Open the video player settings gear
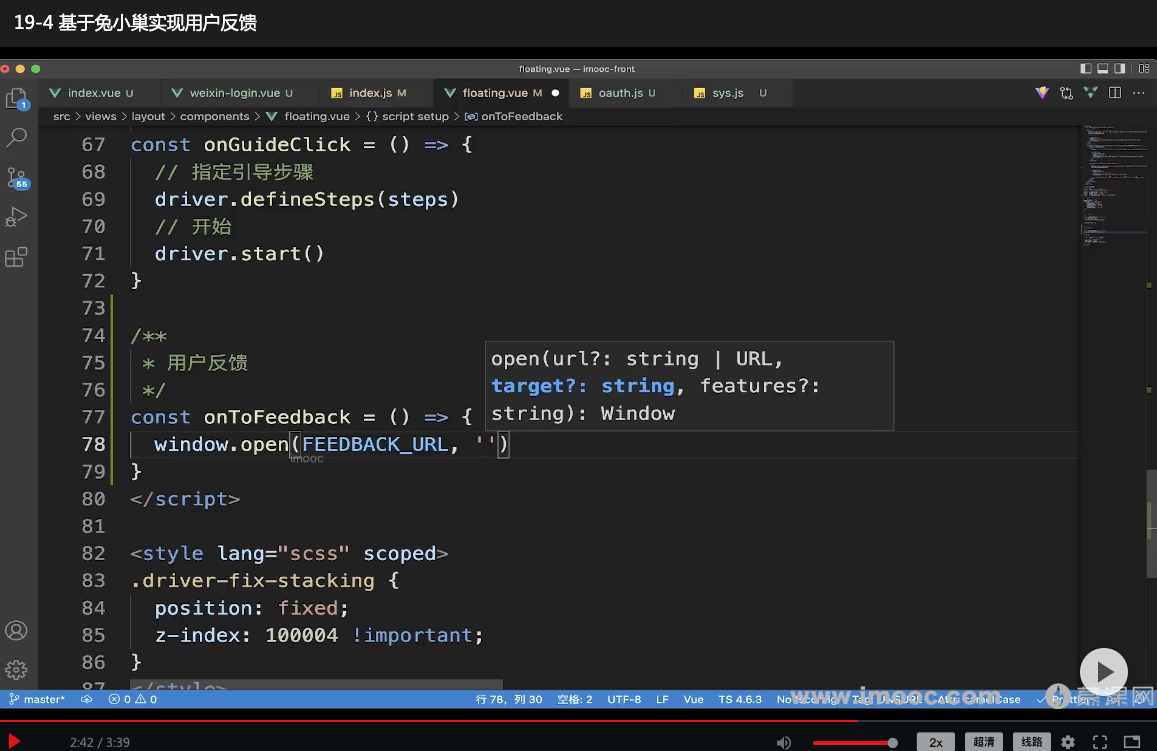This screenshot has height=751, width=1157. pos(1068,742)
